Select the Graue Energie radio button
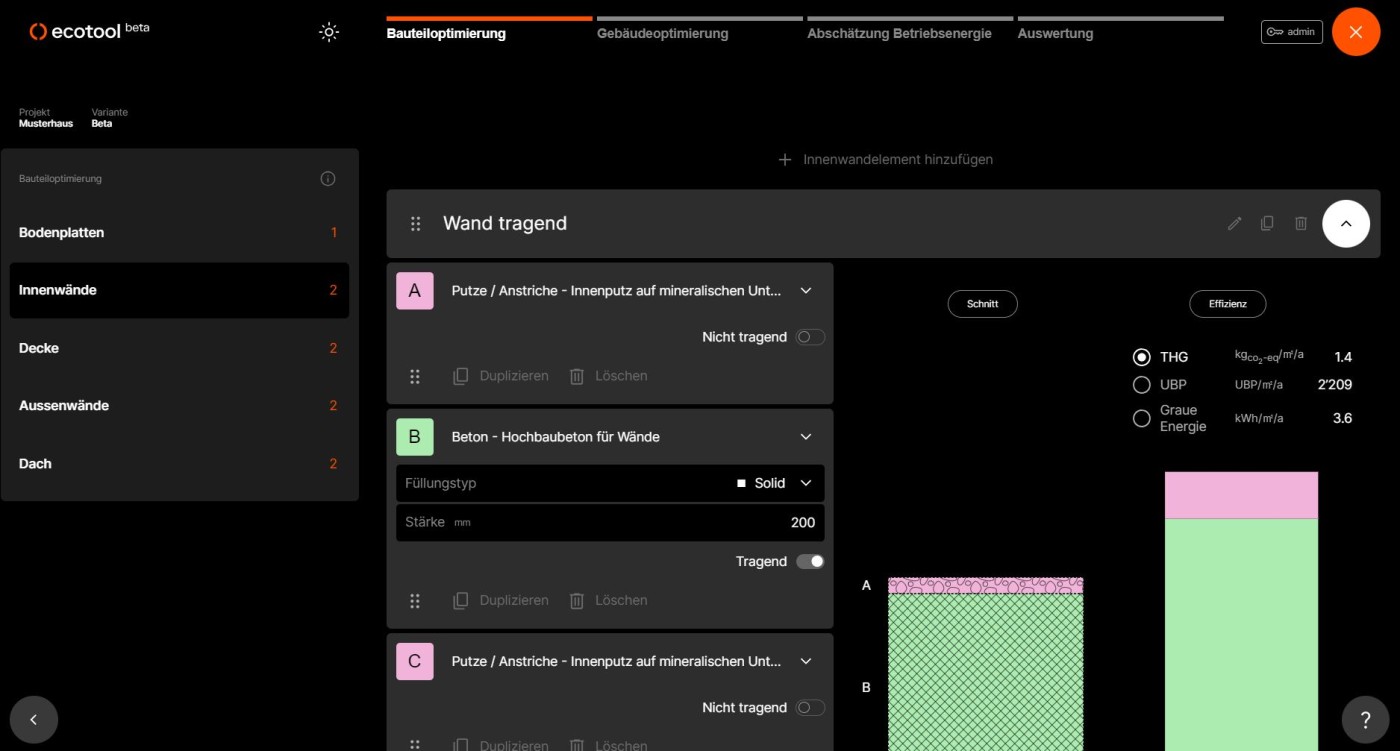1400x751 pixels. pyautogui.click(x=1141, y=419)
